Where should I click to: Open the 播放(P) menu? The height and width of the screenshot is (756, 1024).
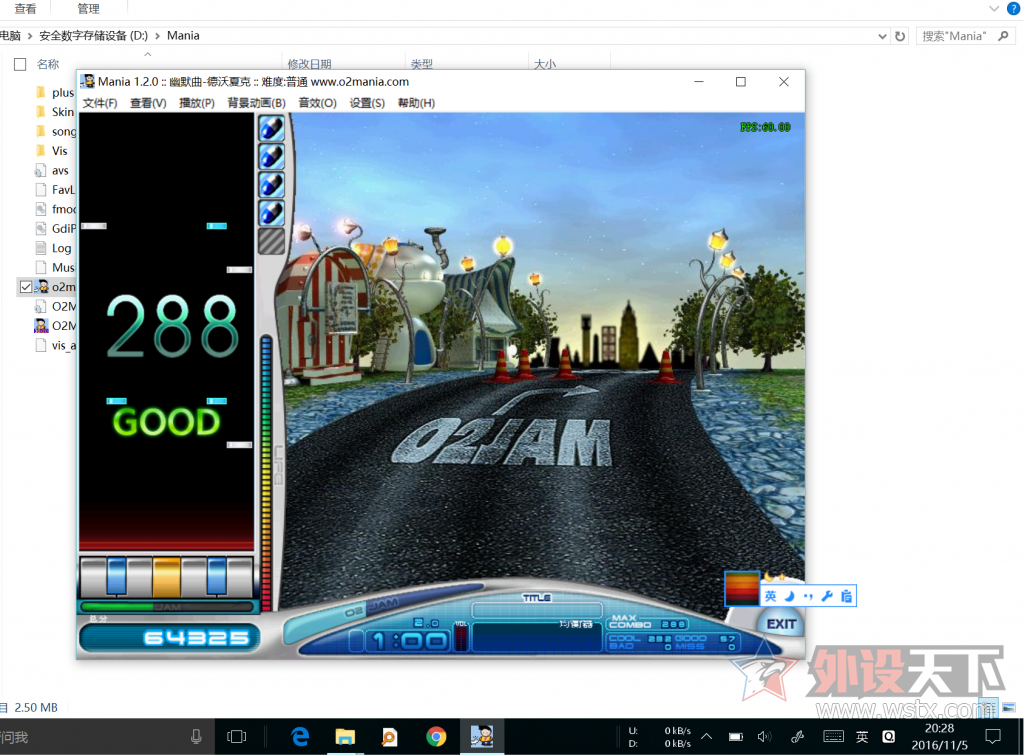(x=197, y=103)
